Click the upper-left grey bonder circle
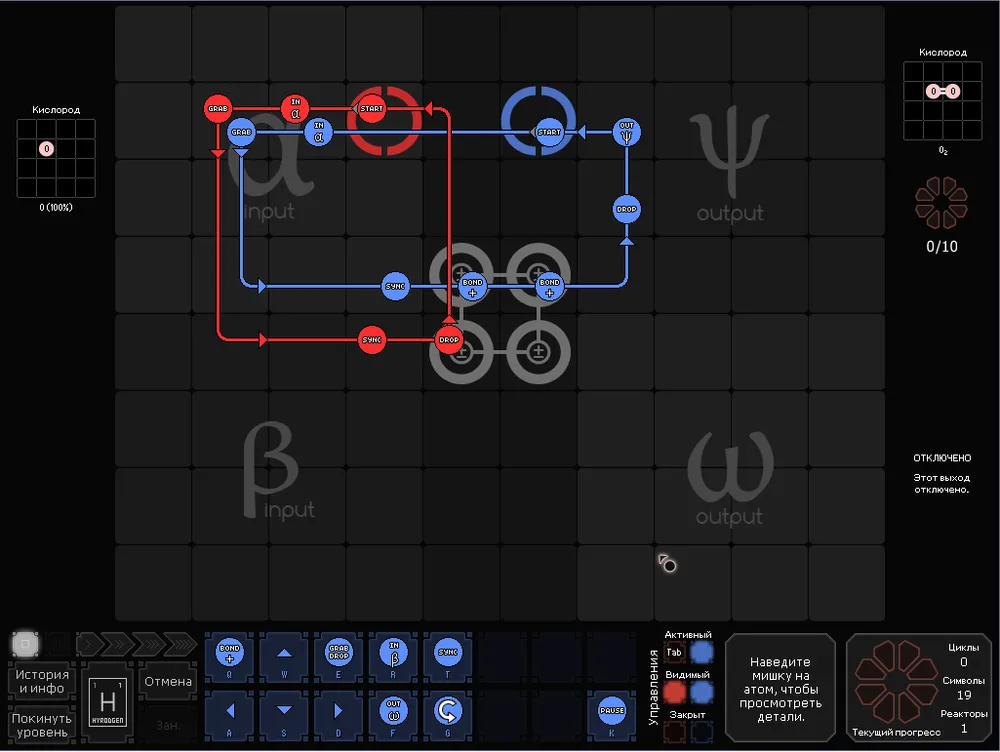Screen dimensions: 1000x752 coord(461,274)
